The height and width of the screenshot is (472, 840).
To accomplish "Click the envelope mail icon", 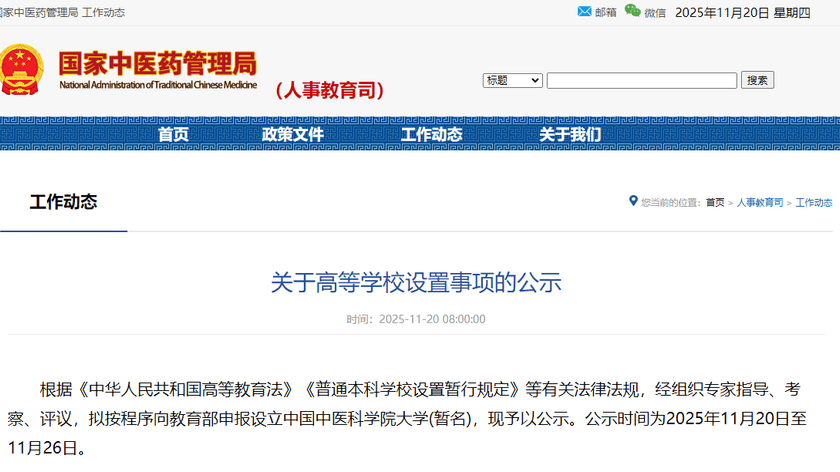I will [x=585, y=12].
